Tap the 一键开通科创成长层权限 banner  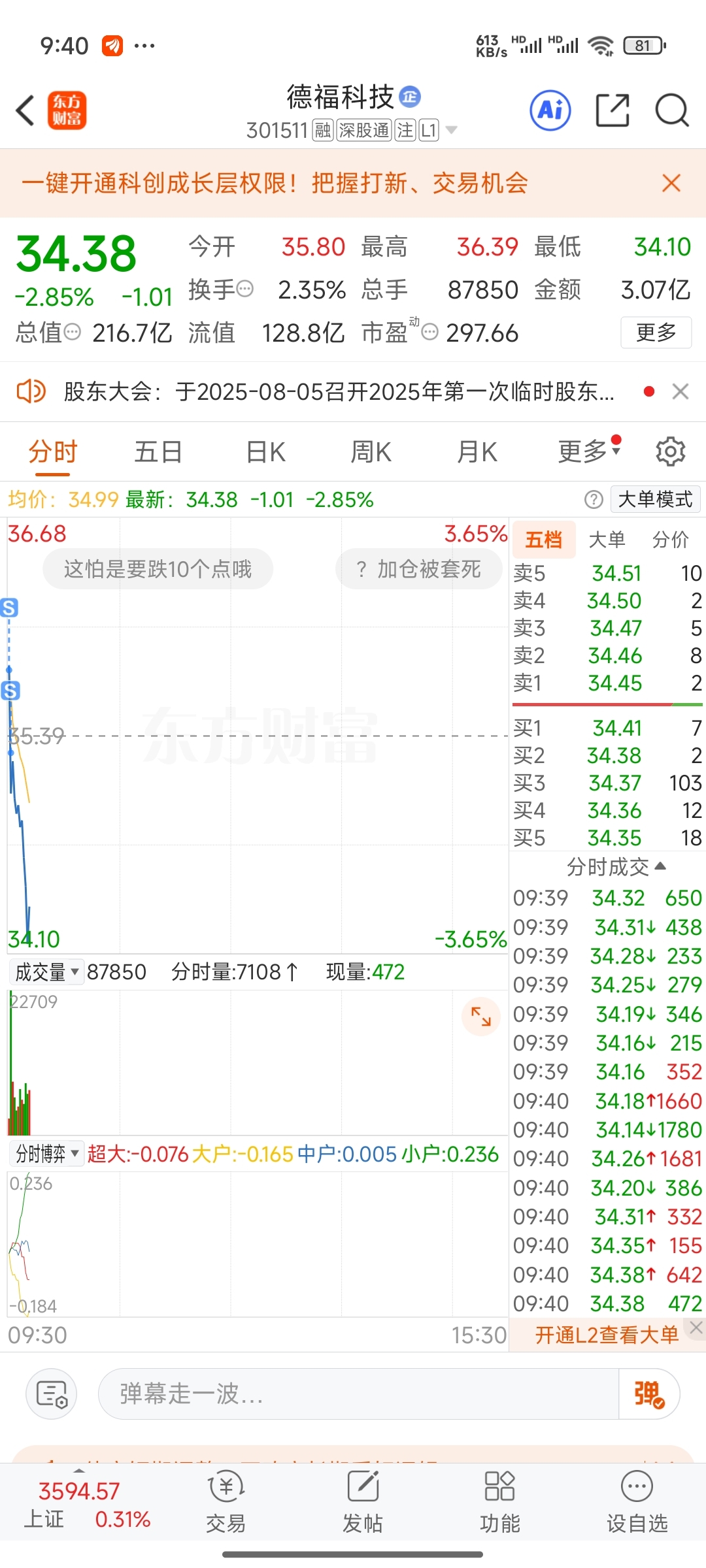point(275,183)
